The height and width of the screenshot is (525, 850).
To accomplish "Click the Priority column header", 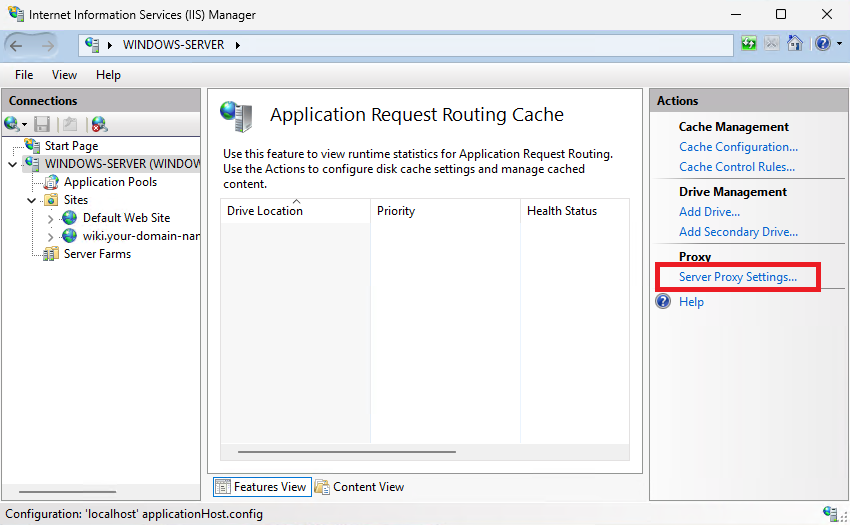I will coord(445,211).
